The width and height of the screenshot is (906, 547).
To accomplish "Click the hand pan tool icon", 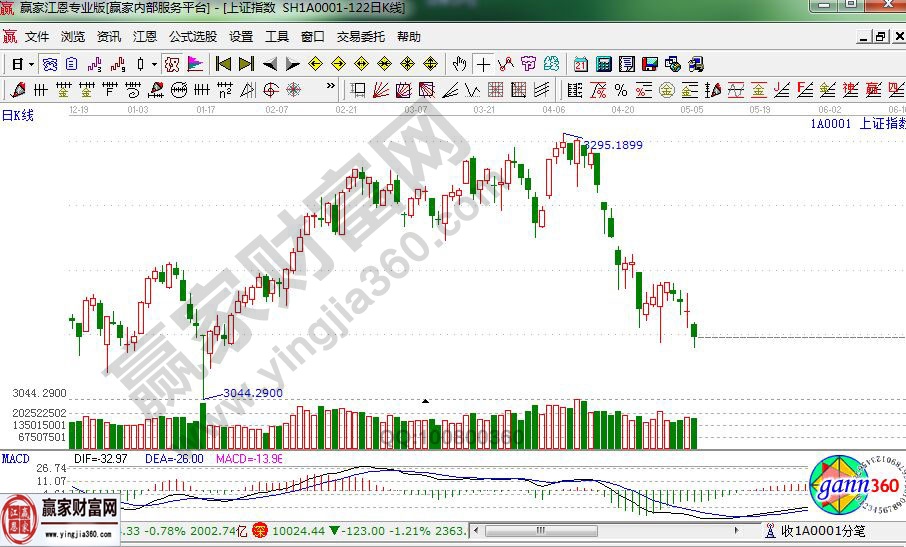I will tap(460, 64).
